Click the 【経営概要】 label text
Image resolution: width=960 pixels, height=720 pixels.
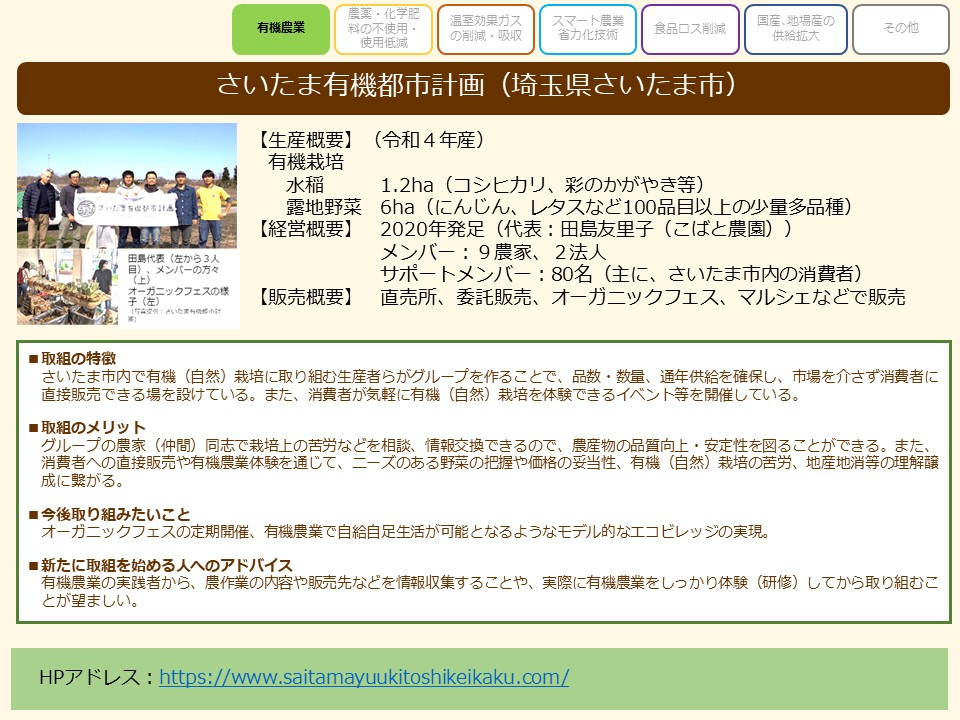pos(305,230)
